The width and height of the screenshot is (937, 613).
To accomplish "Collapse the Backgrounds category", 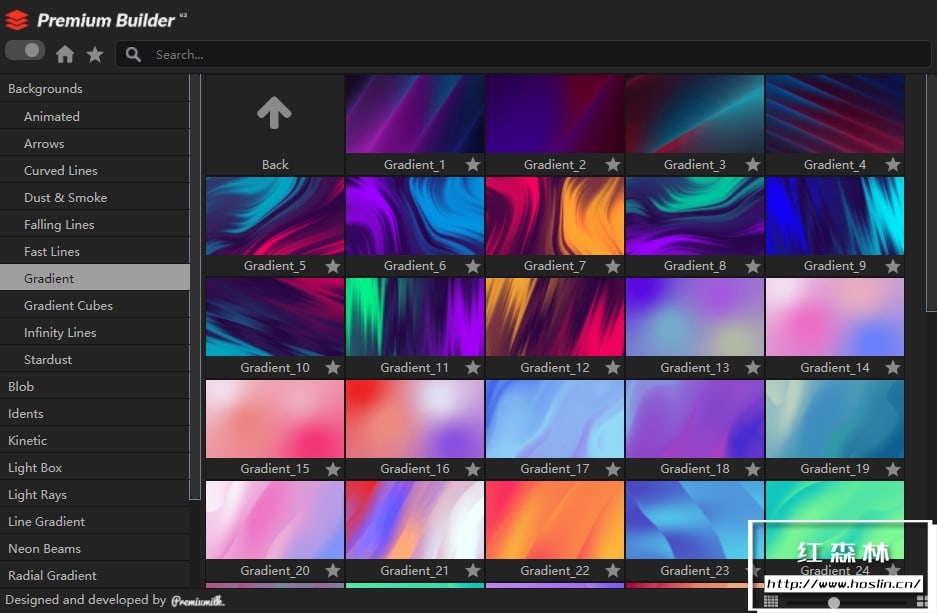I will (x=45, y=89).
